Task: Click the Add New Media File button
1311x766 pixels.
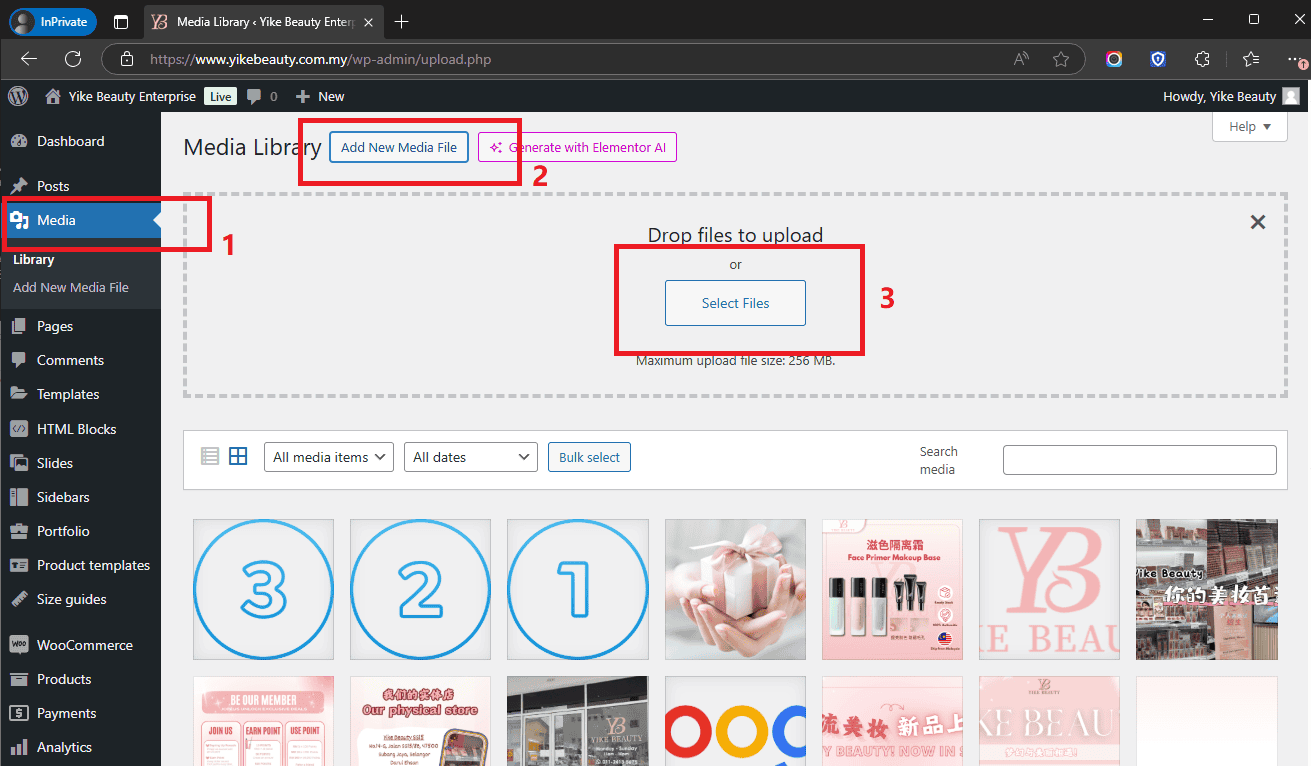Action: pos(399,147)
